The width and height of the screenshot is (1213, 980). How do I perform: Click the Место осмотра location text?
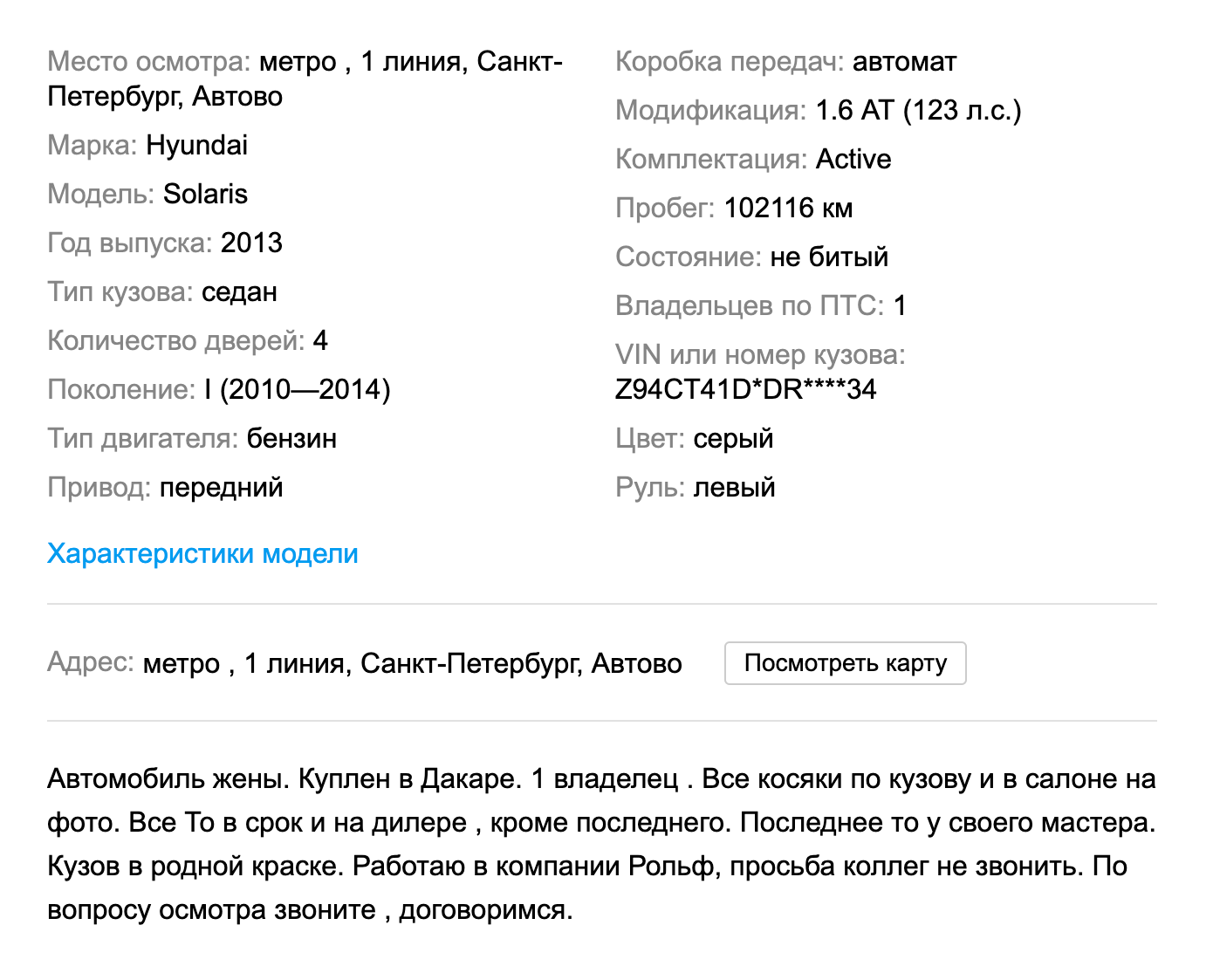coord(305,79)
